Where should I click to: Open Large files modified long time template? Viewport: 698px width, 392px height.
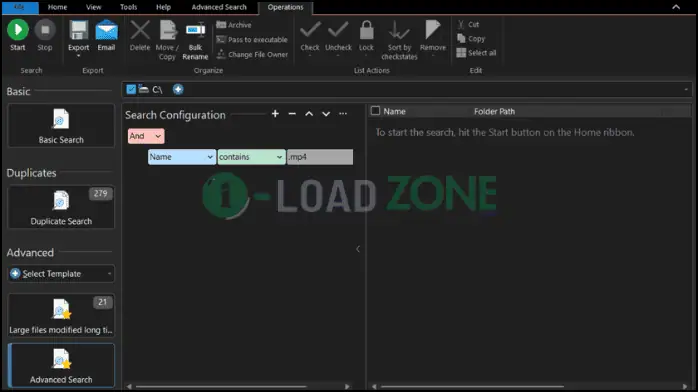61,315
